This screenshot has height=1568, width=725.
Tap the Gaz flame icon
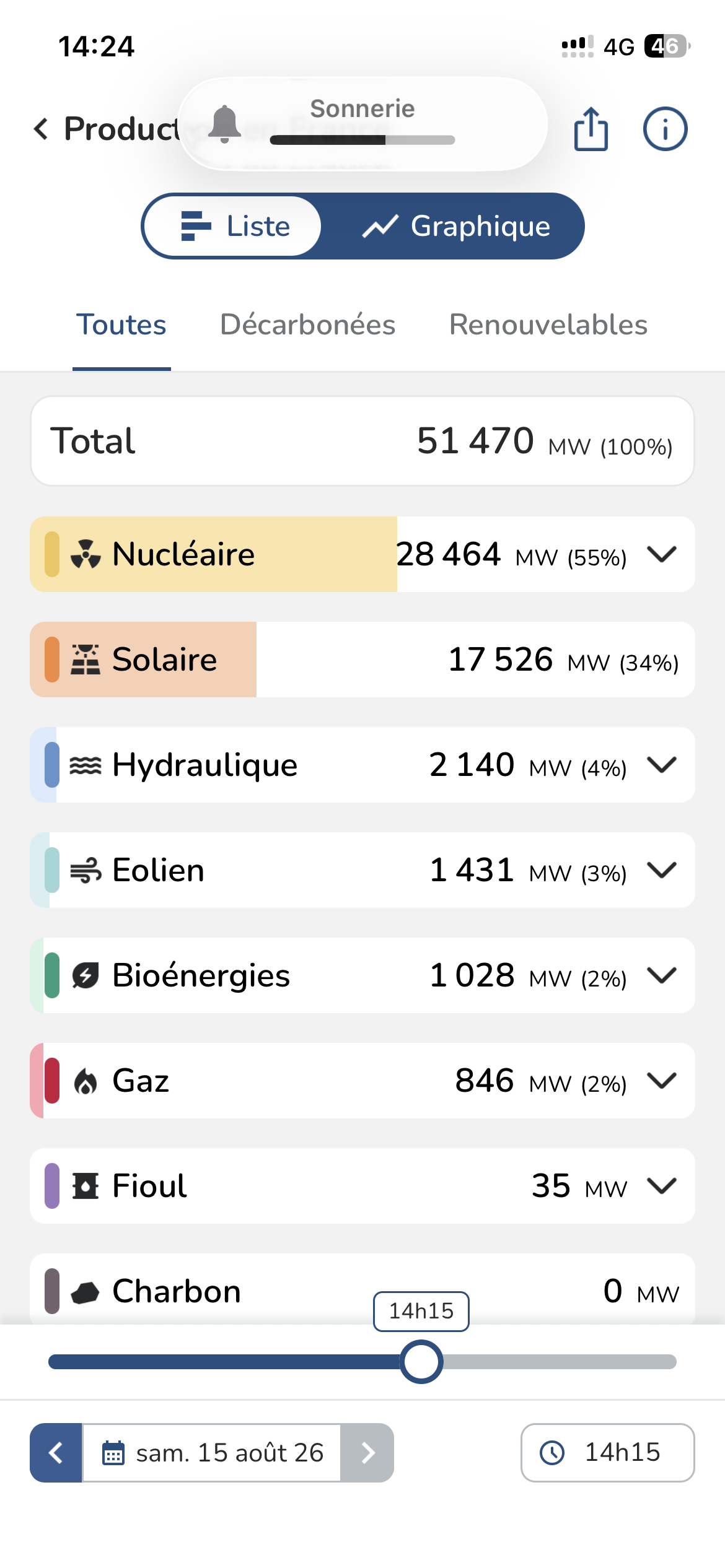point(86,1082)
